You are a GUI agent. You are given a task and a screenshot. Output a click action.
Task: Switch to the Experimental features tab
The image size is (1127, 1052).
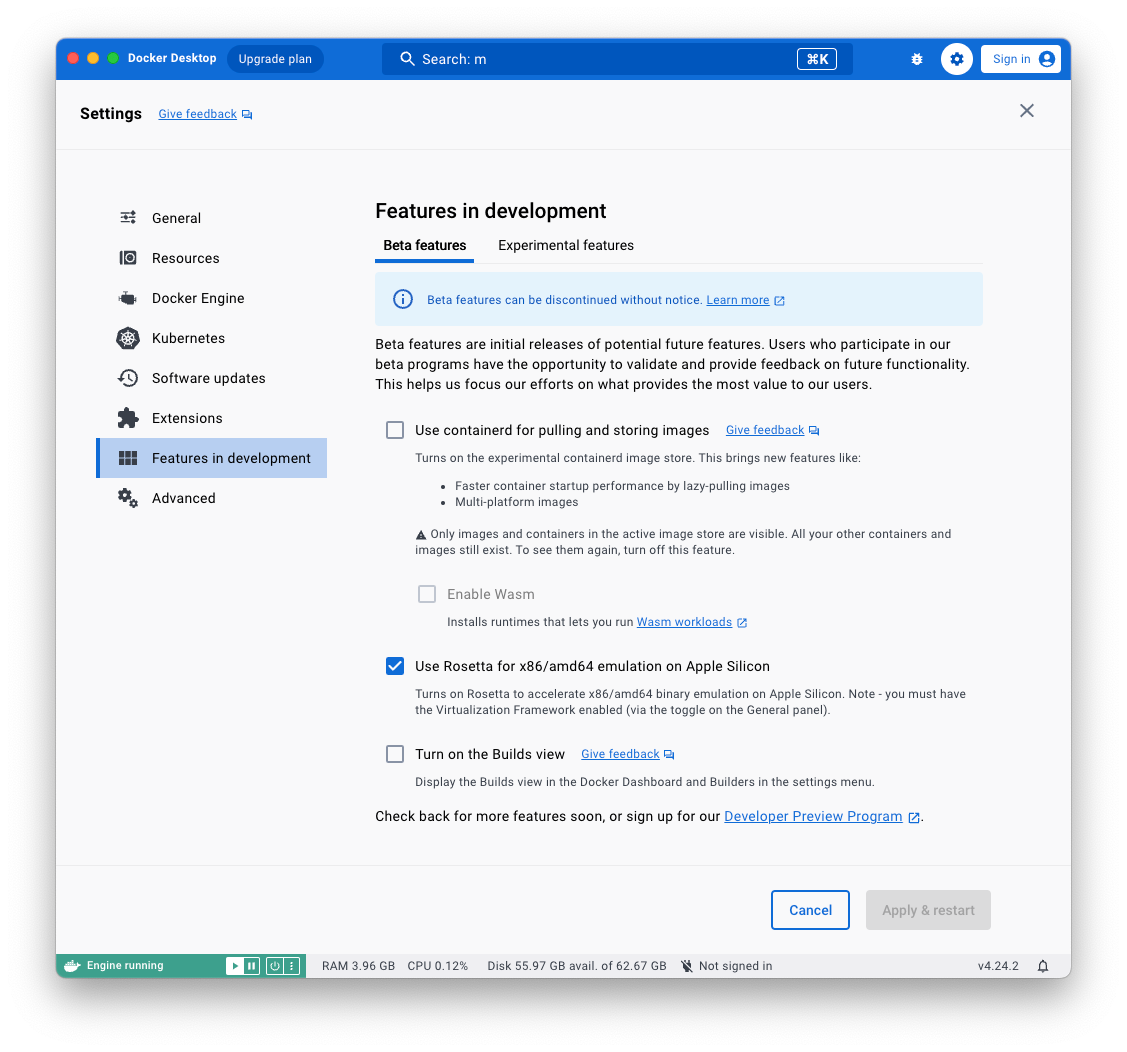566,245
